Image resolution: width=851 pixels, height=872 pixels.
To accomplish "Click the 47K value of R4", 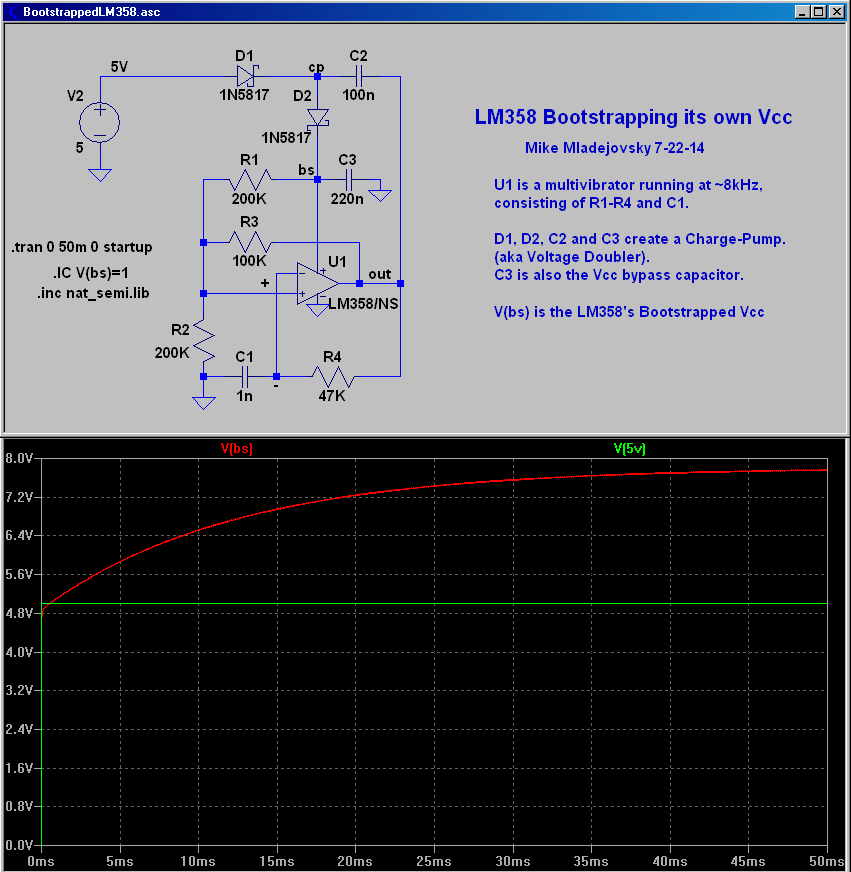I will coord(332,396).
